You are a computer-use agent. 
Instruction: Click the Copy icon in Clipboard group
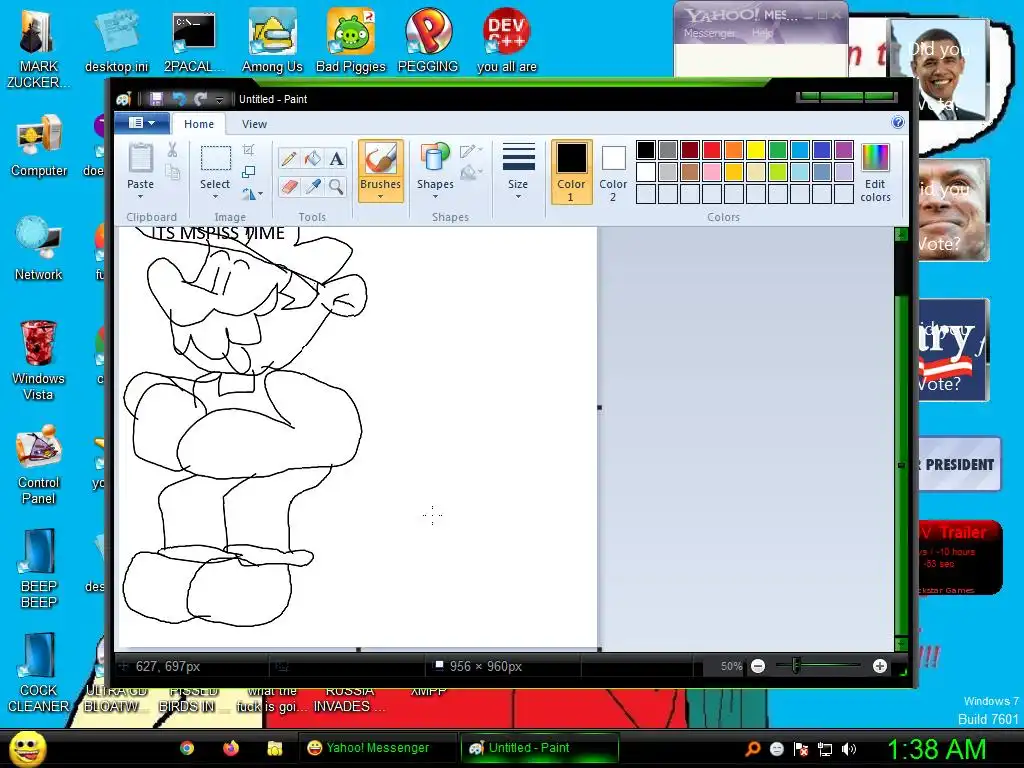(x=172, y=172)
